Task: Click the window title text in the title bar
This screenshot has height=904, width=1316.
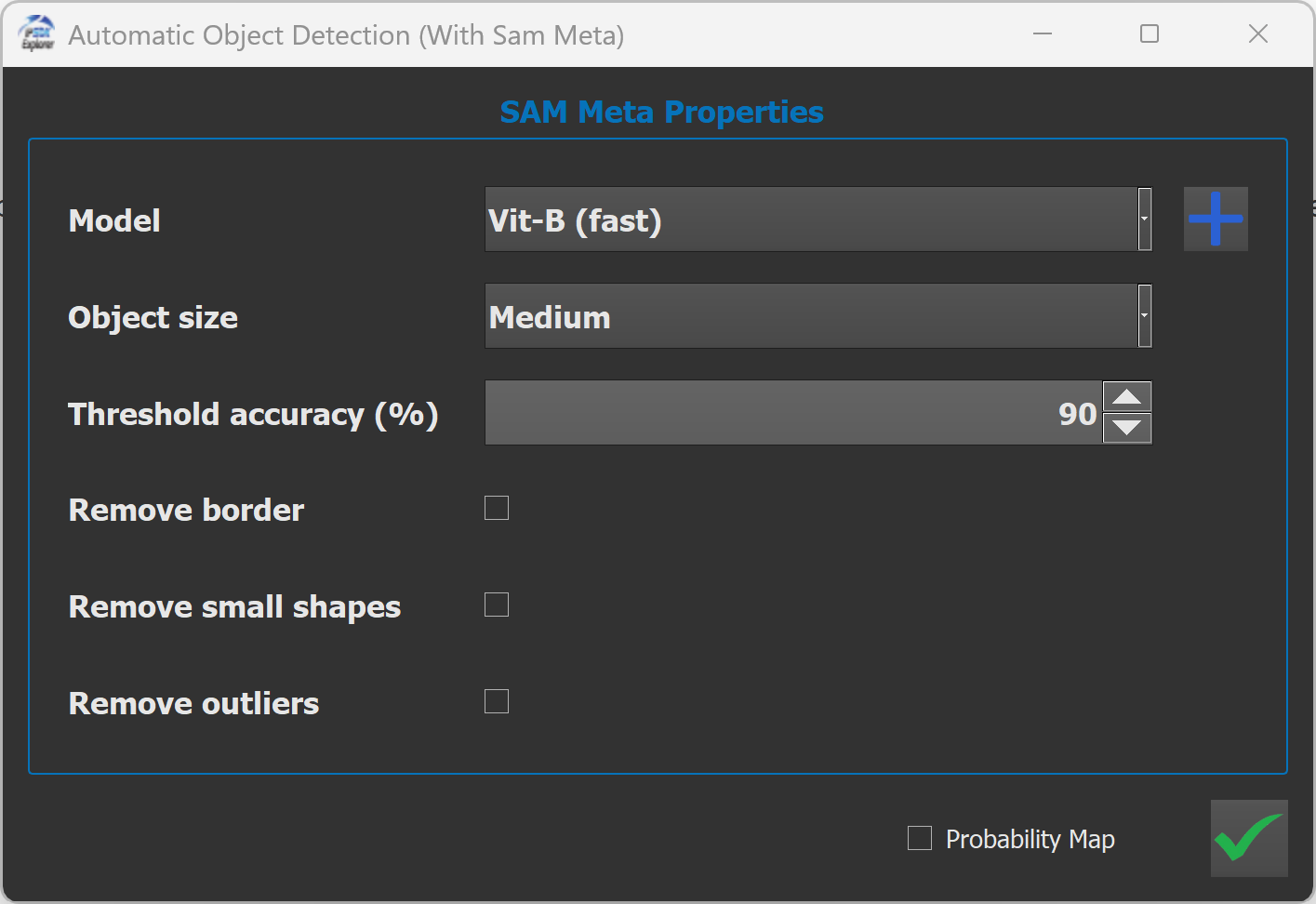Action: (346, 35)
